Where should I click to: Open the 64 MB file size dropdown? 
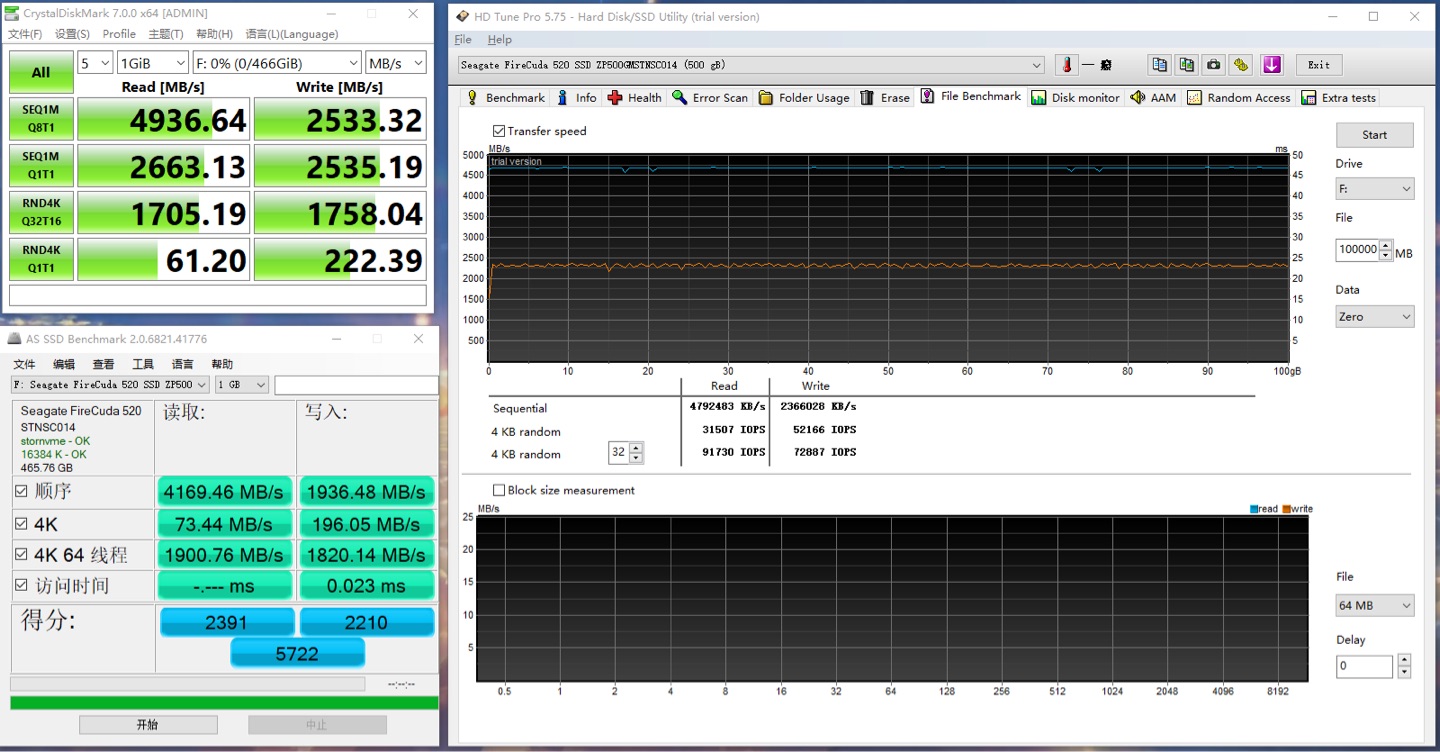[x=1374, y=605]
